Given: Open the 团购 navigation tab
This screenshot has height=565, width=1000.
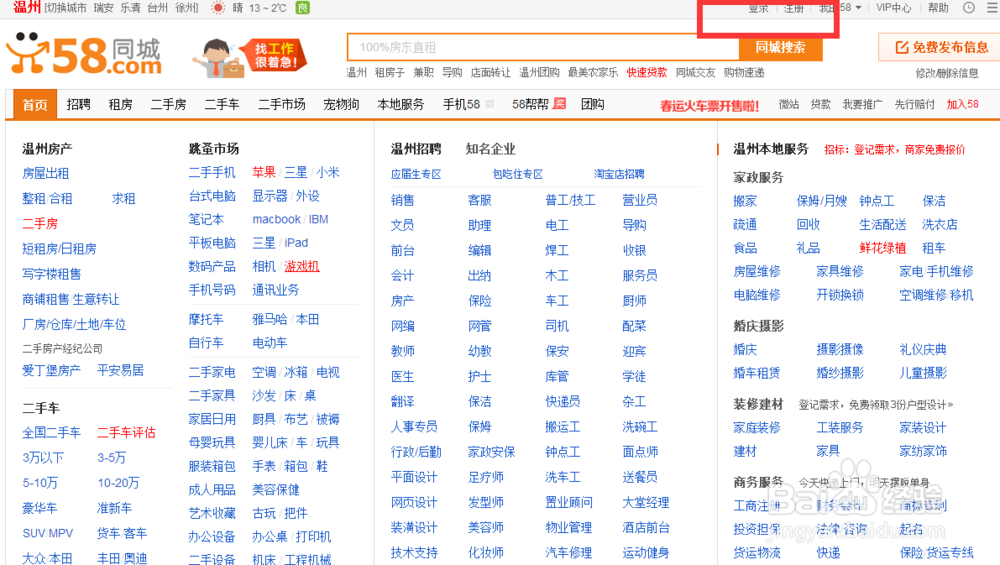Looking at the screenshot, I should [592, 104].
